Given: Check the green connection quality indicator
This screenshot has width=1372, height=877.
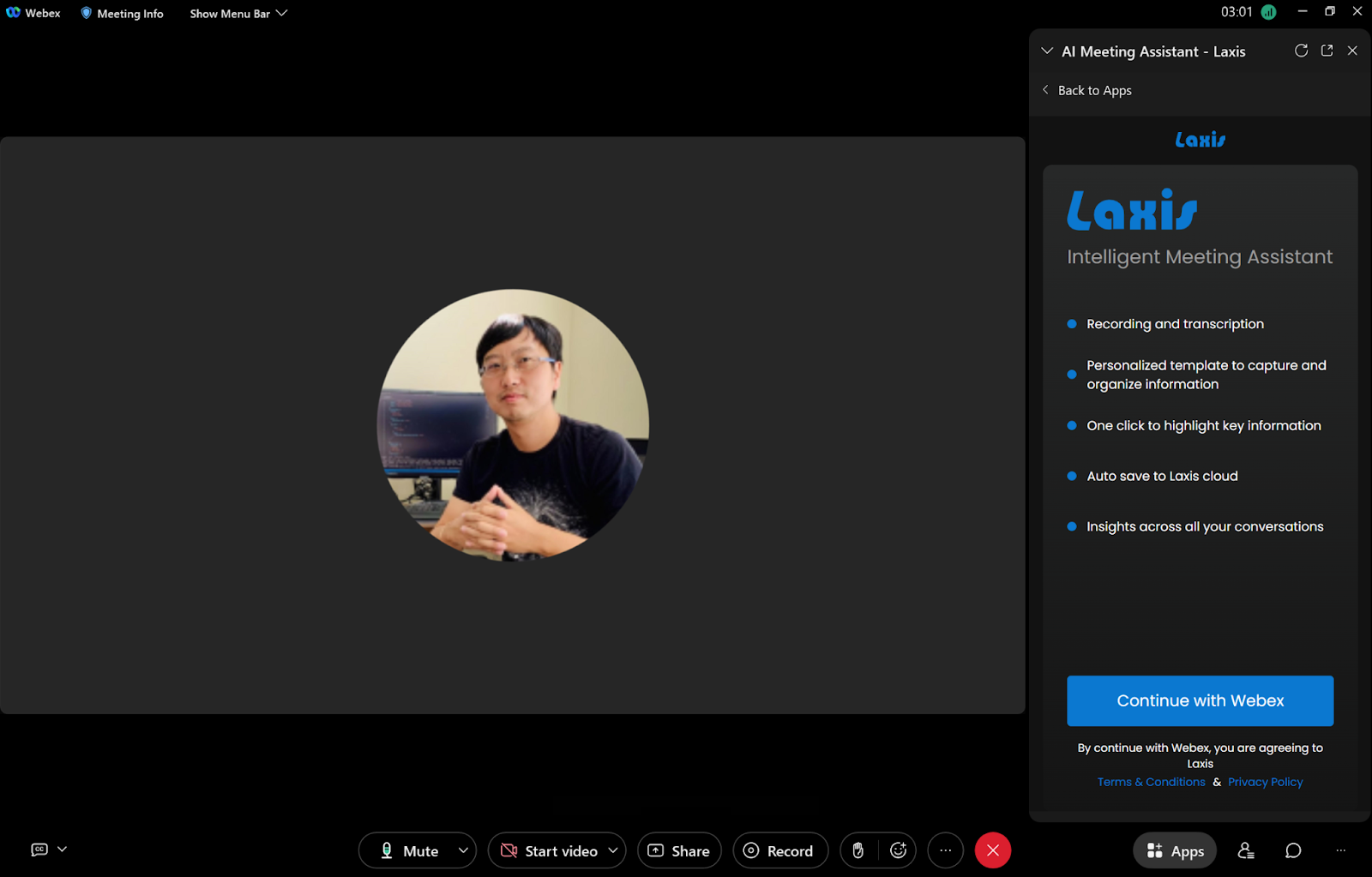Looking at the screenshot, I should tap(1269, 12).
